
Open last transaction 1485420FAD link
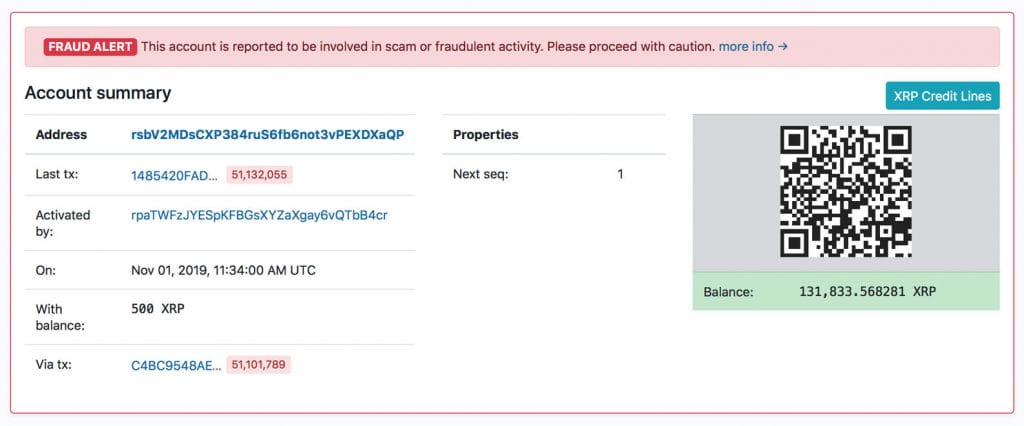(x=174, y=175)
